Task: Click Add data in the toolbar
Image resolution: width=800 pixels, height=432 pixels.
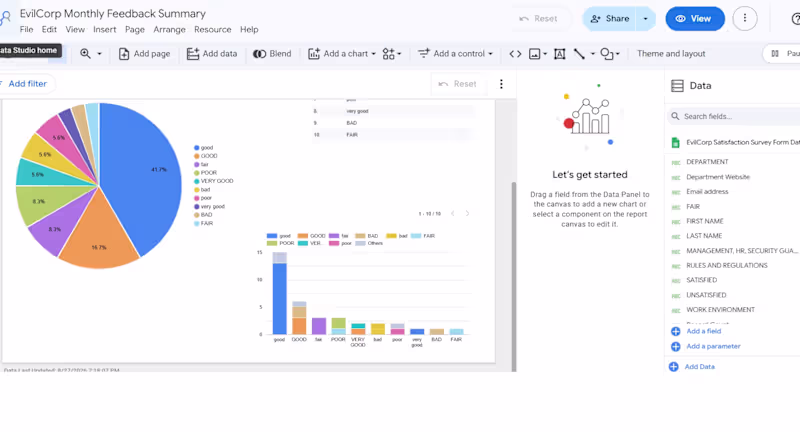Action: (212, 54)
